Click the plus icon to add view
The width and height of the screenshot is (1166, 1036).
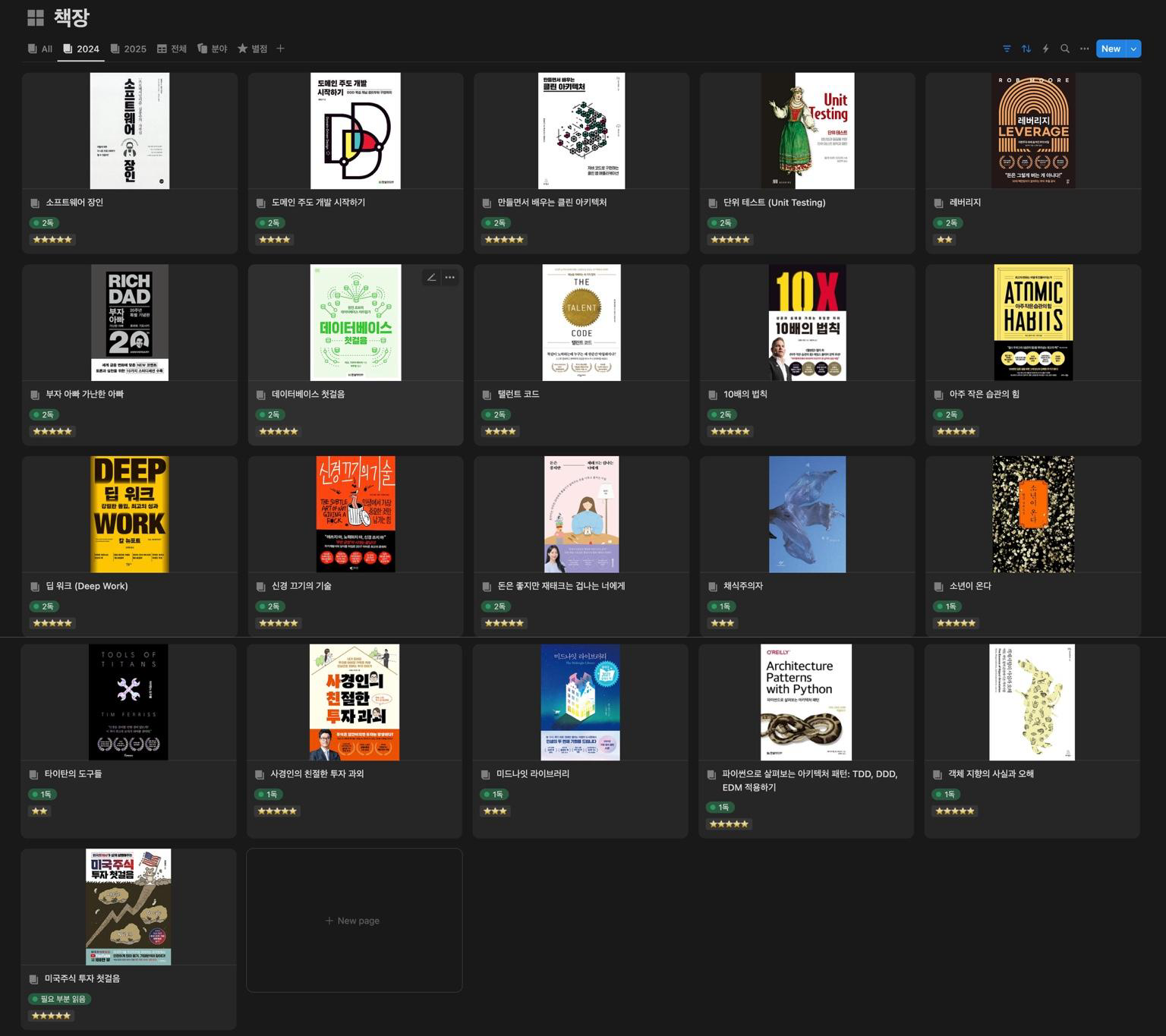coord(280,49)
